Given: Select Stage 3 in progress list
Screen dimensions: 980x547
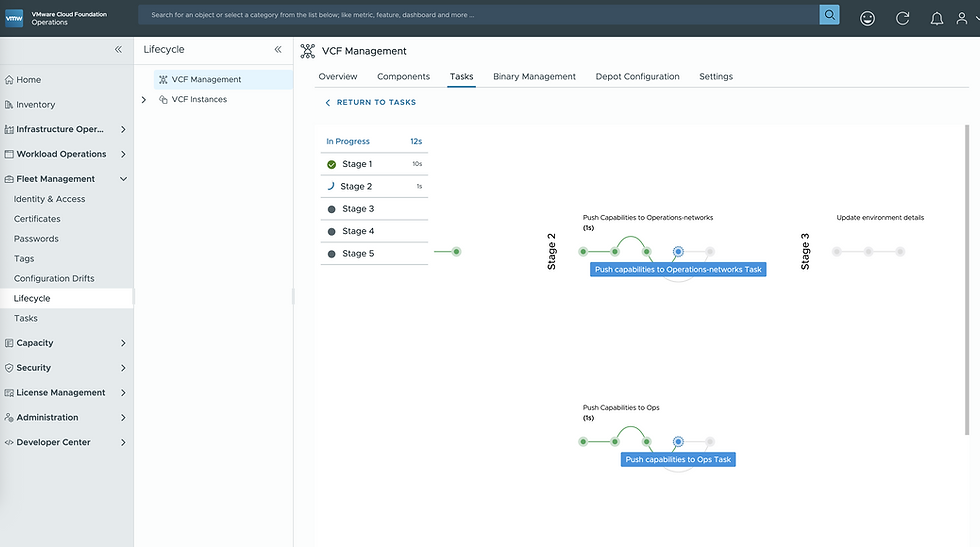Looking at the screenshot, I should pyautogui.click(x=374, y=209).
